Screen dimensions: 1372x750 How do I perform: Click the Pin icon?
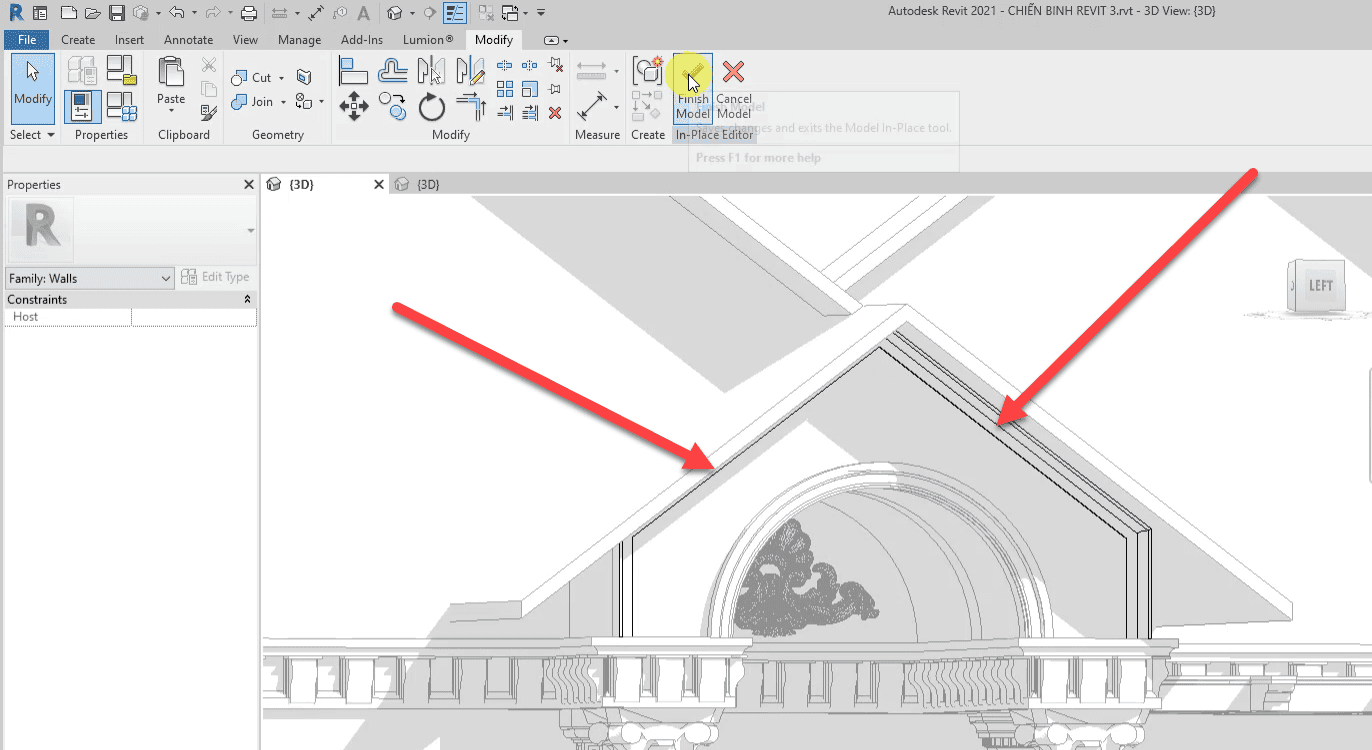pos(555,89)
